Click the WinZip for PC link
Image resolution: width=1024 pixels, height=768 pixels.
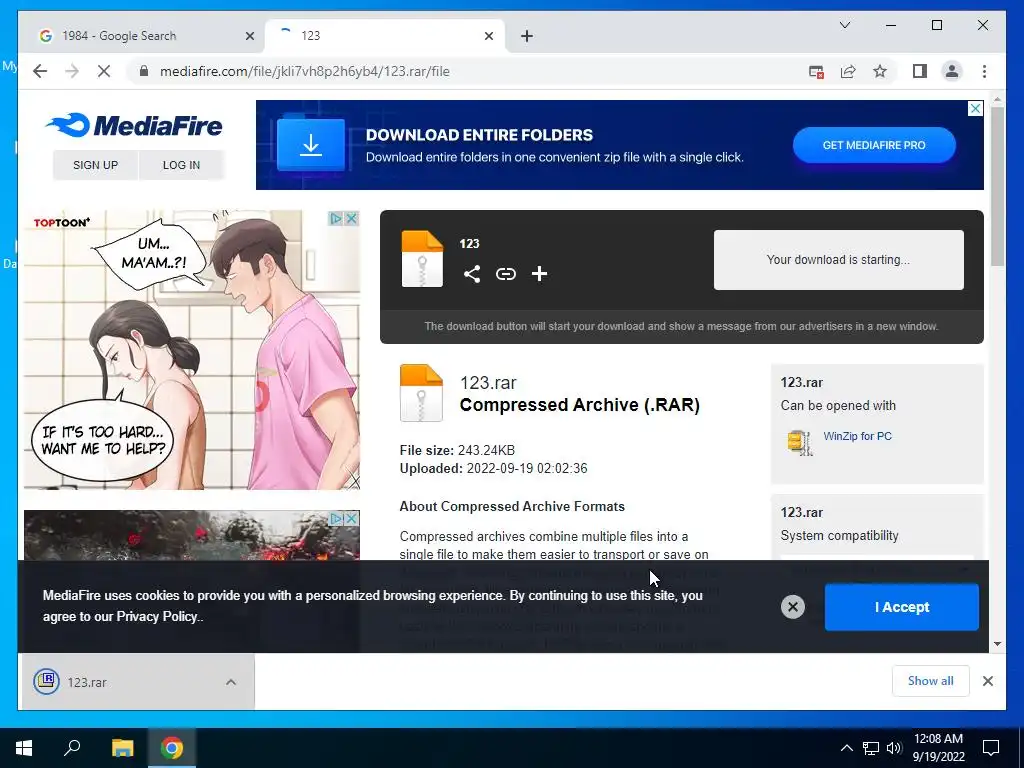[857, 436]
